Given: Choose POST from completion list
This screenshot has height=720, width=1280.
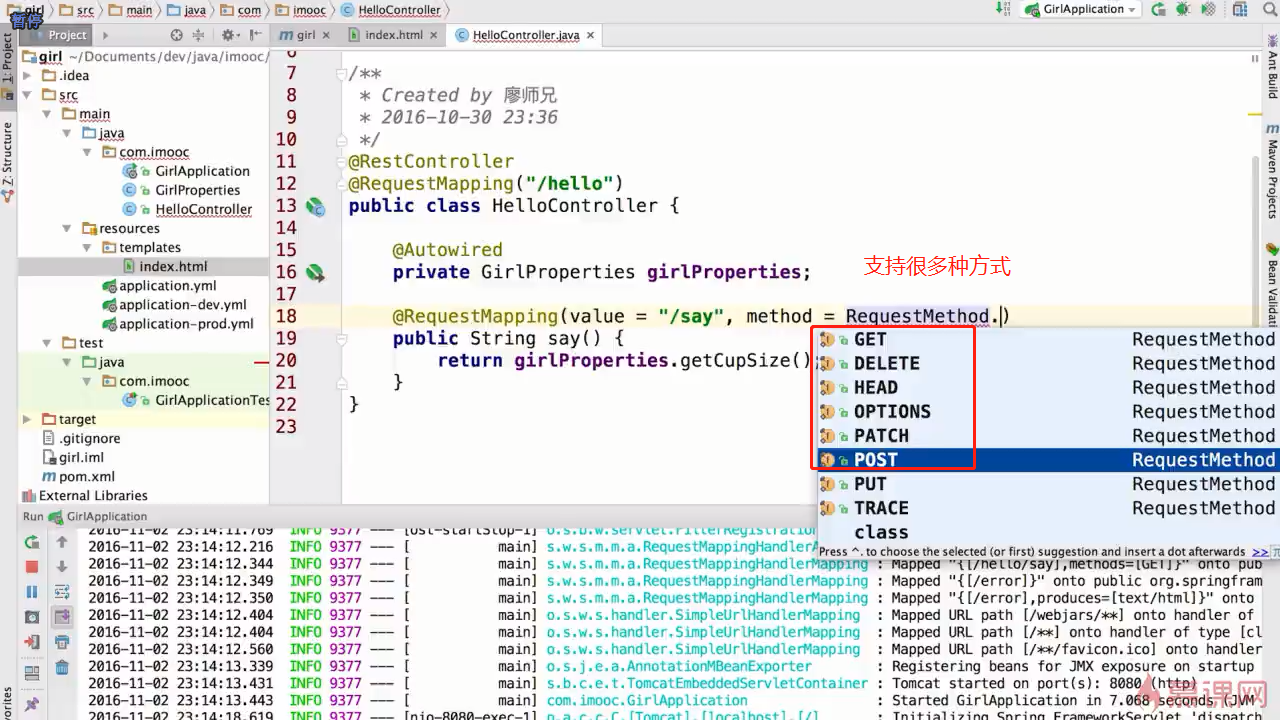Looking at the screenshot, I should click(x=1048, y=460).
